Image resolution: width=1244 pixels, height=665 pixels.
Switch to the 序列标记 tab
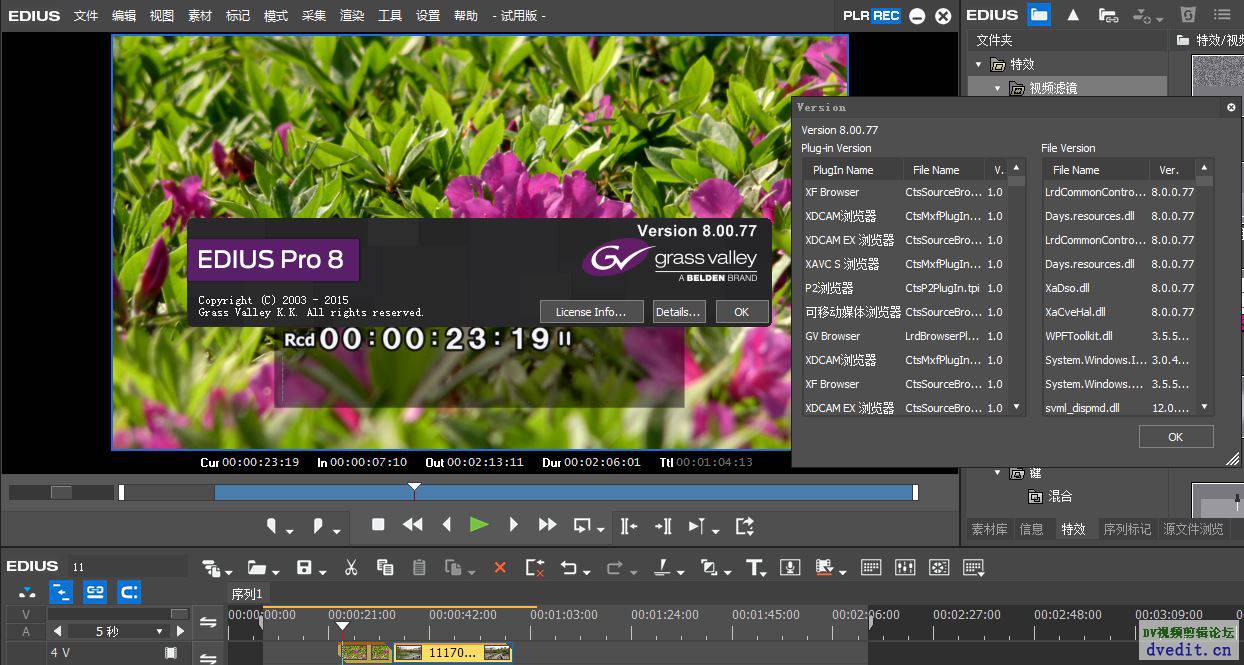[x=1127, y=529]
